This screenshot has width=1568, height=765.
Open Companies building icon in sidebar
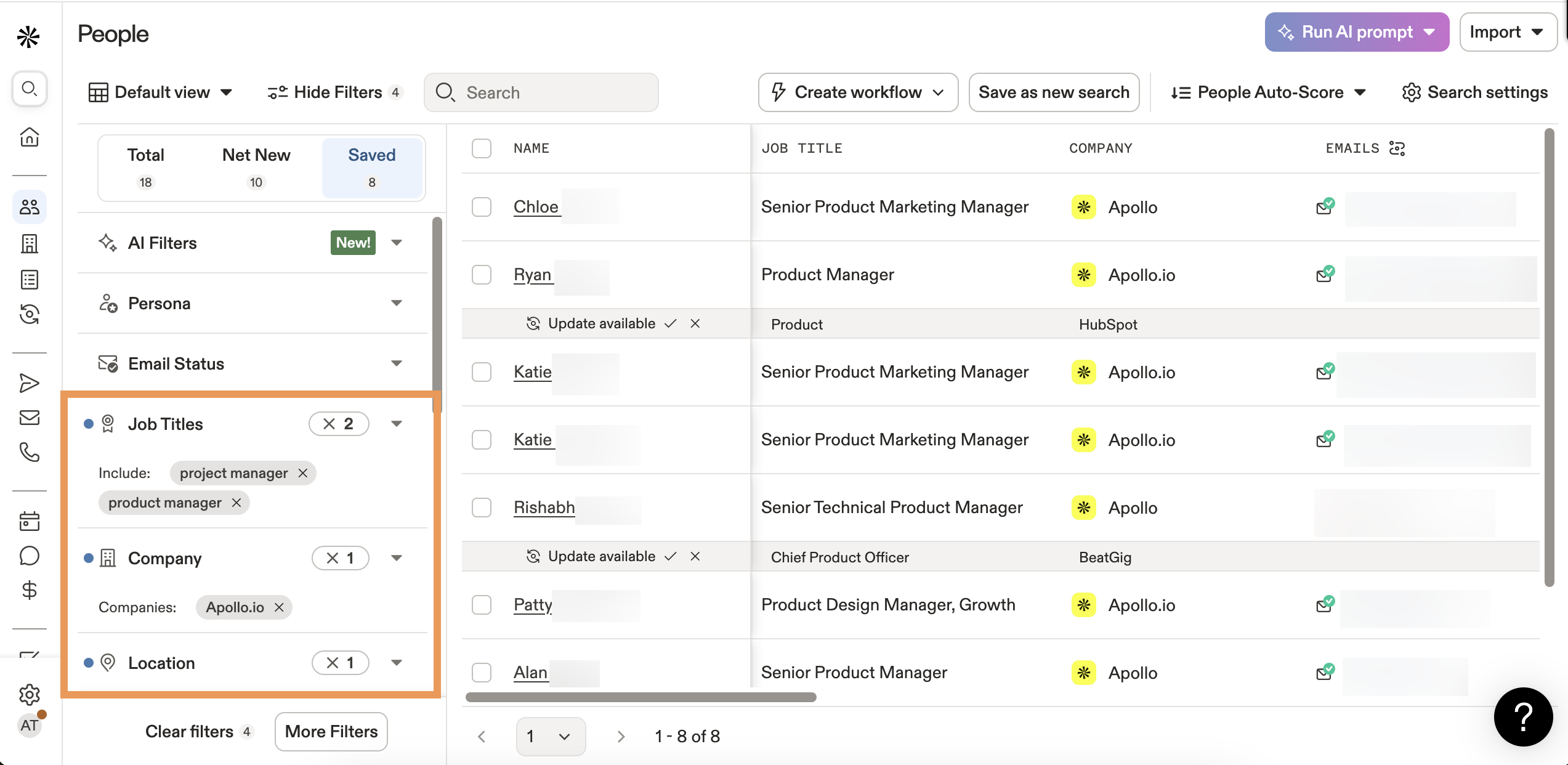pos(29,243)
